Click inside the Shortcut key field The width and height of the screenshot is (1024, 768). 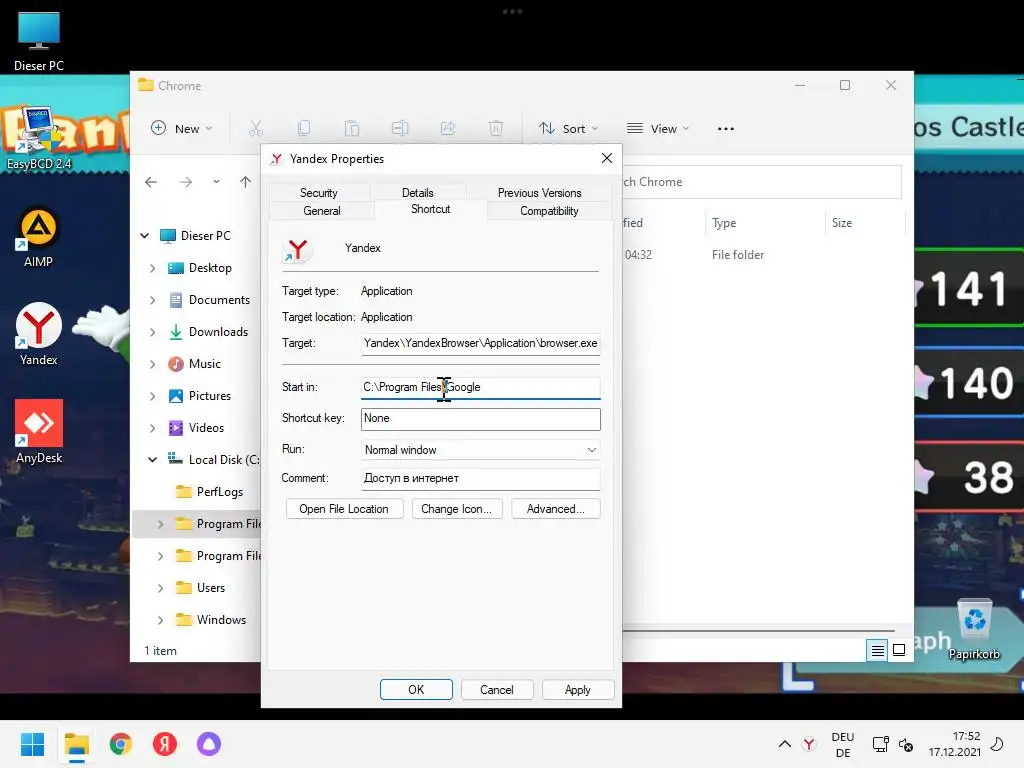pos(480,419)
